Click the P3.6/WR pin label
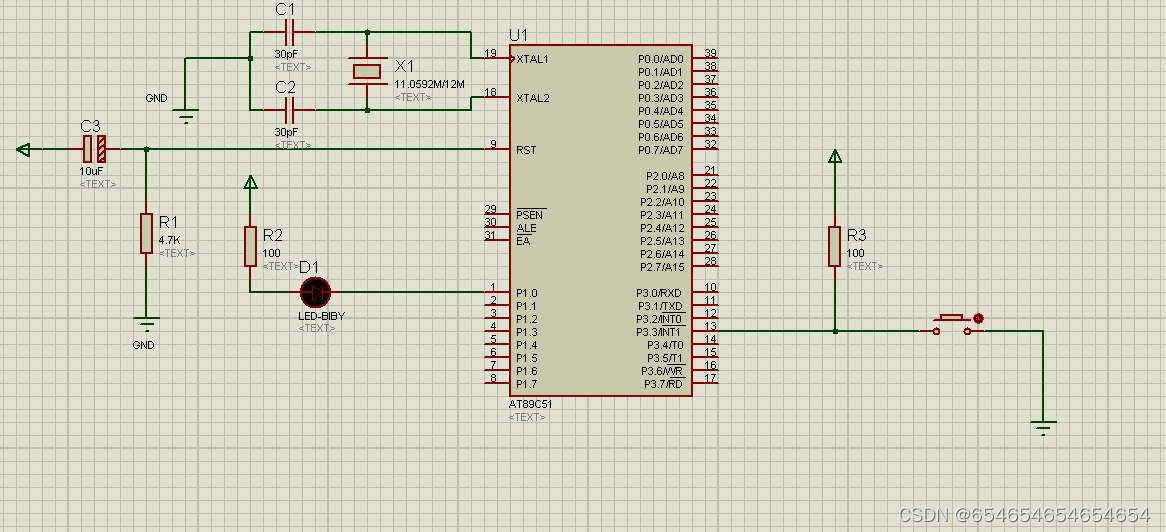This screenshot has width=1166, height=532. coord(663,371)
